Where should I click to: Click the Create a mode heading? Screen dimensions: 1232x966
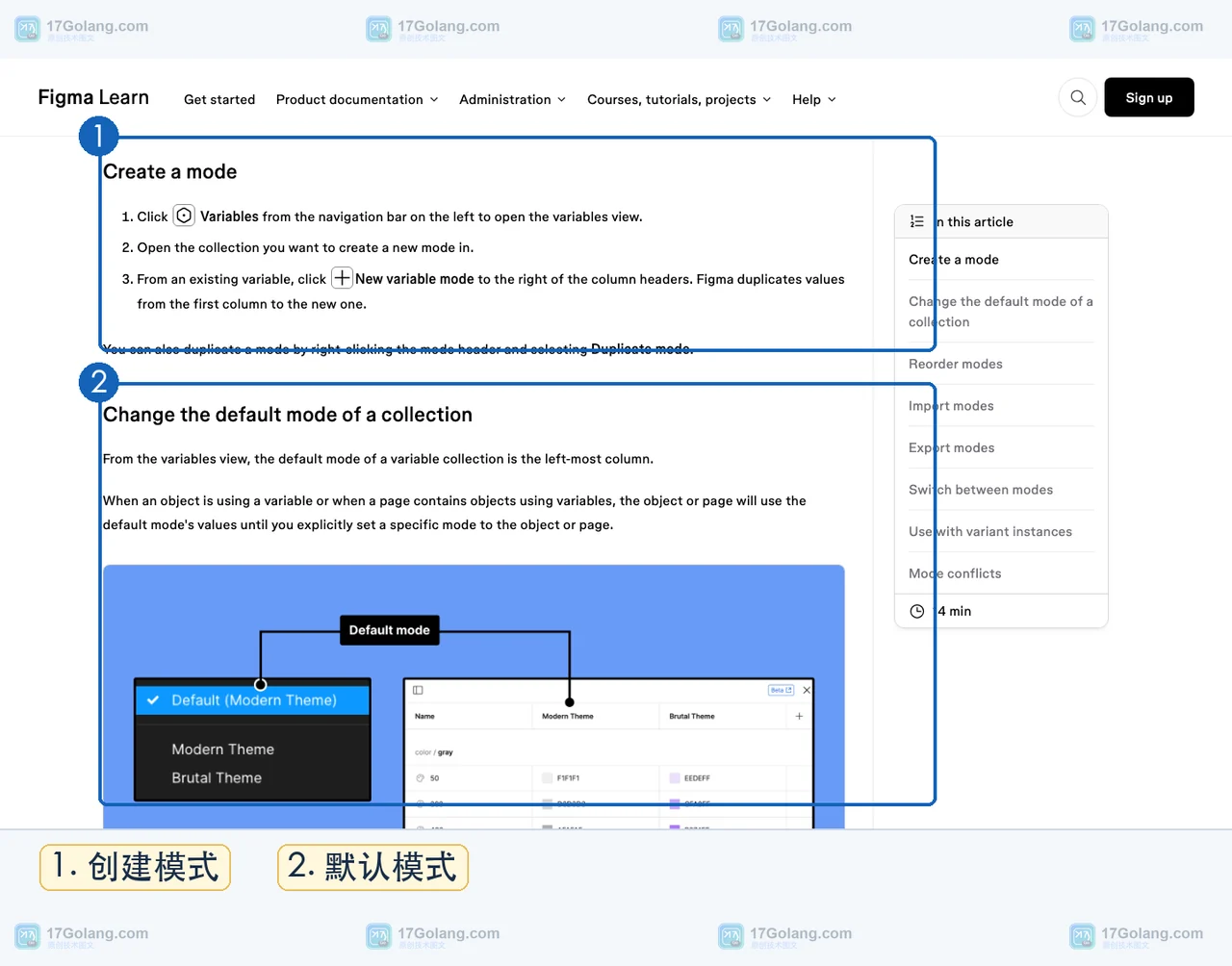pos(170,171)
